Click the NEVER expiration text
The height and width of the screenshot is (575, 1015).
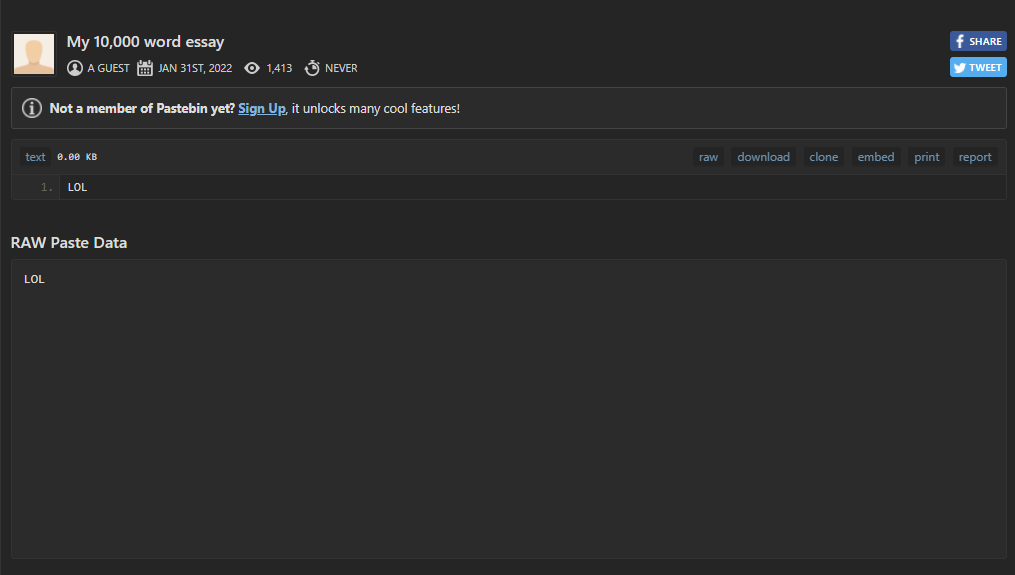pos(341,68)
